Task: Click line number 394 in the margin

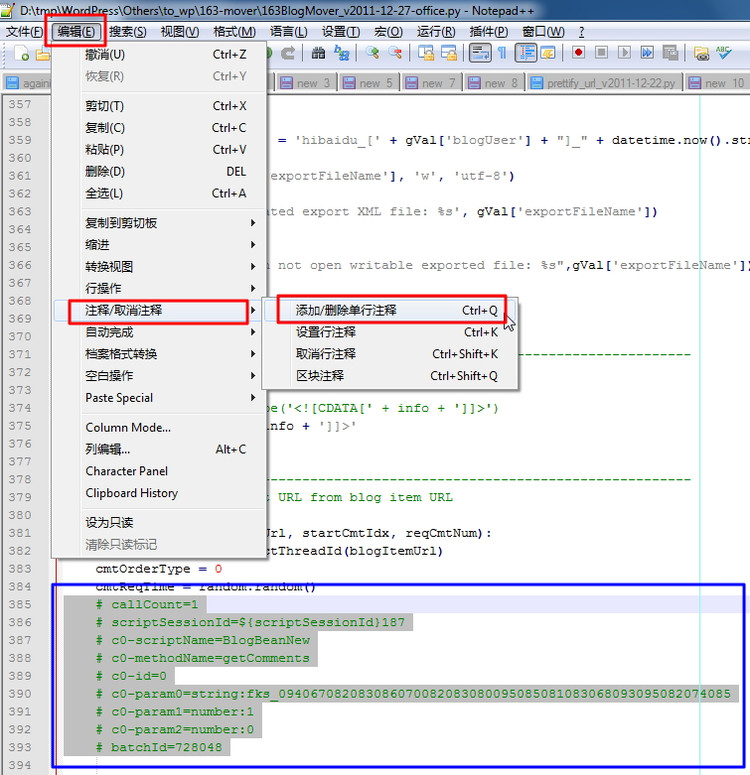Action: tap(19, 766)
